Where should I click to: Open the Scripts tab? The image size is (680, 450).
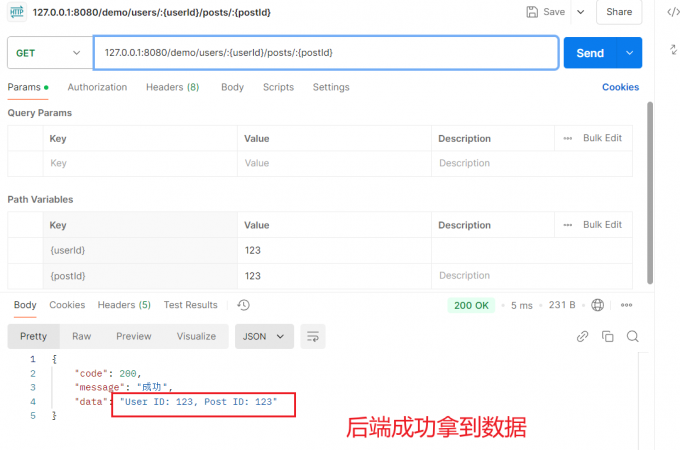tap(278, 87)
